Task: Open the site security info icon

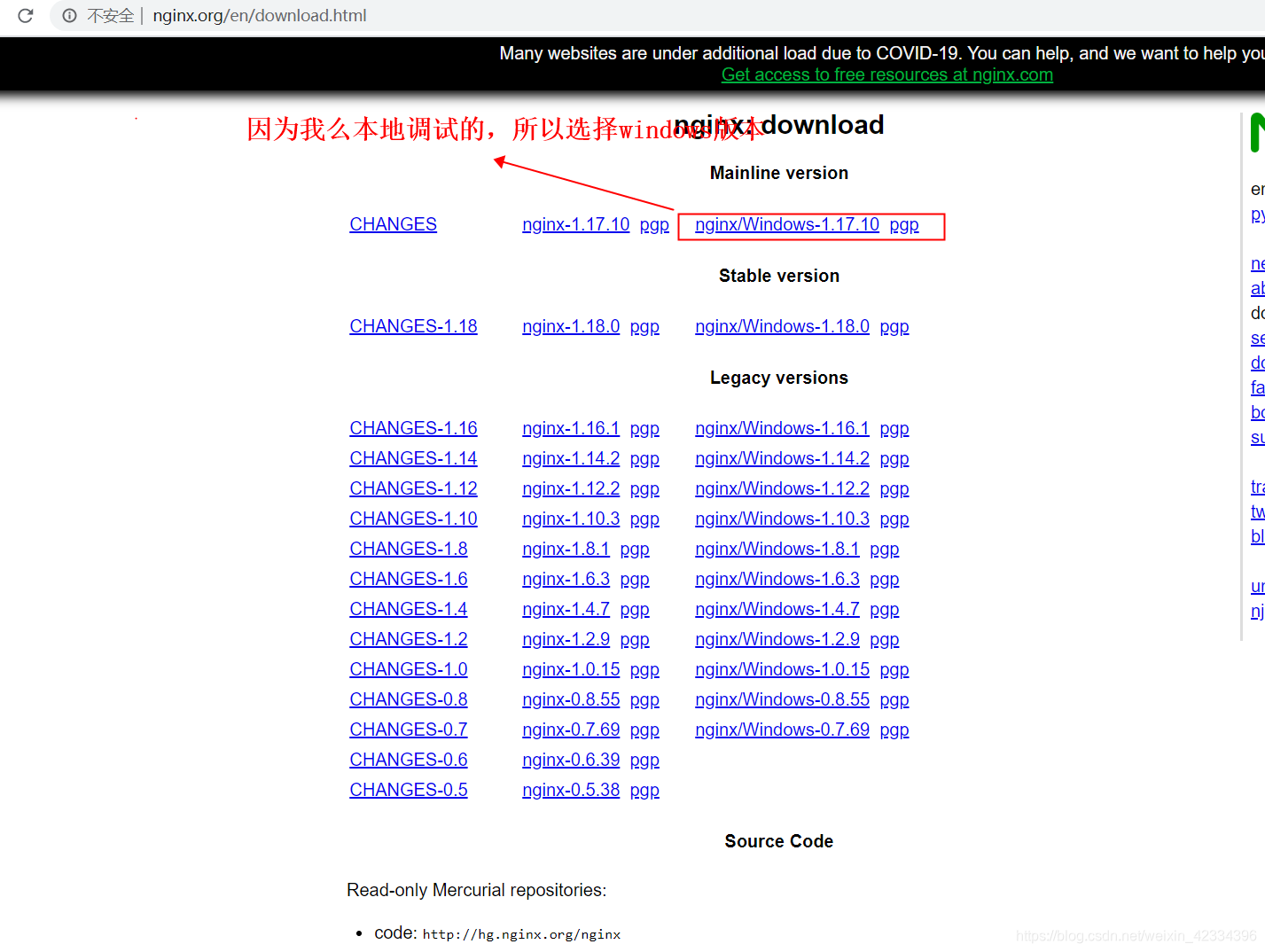Action: [69, 15]
